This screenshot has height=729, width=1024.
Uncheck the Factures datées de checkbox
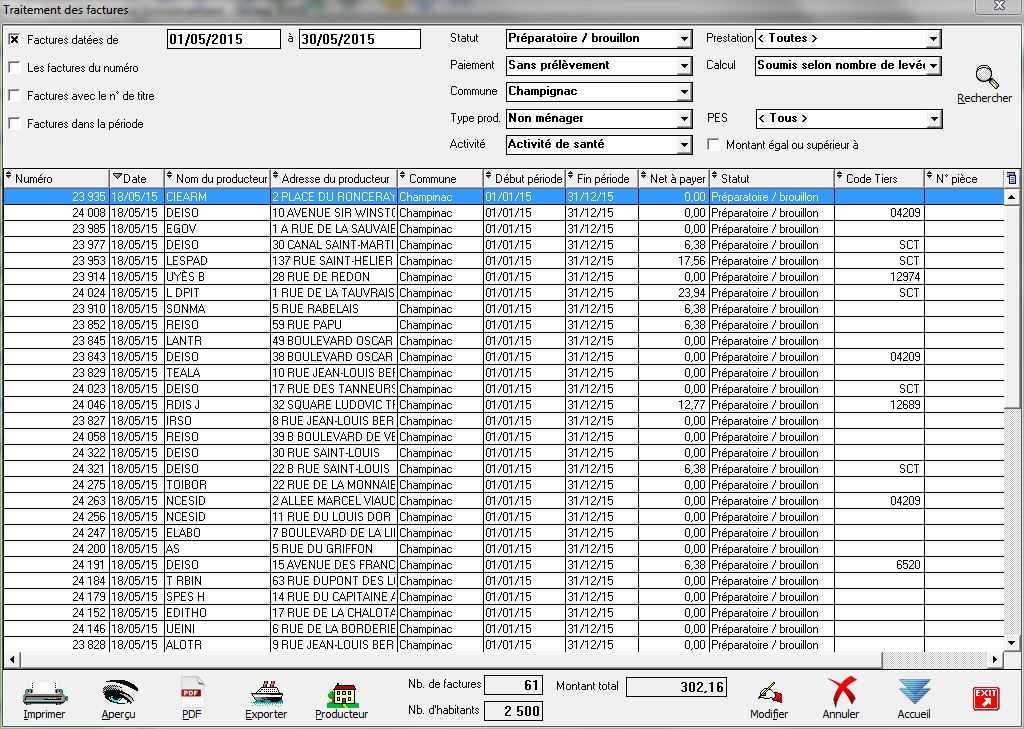click(x=14, y=40)
